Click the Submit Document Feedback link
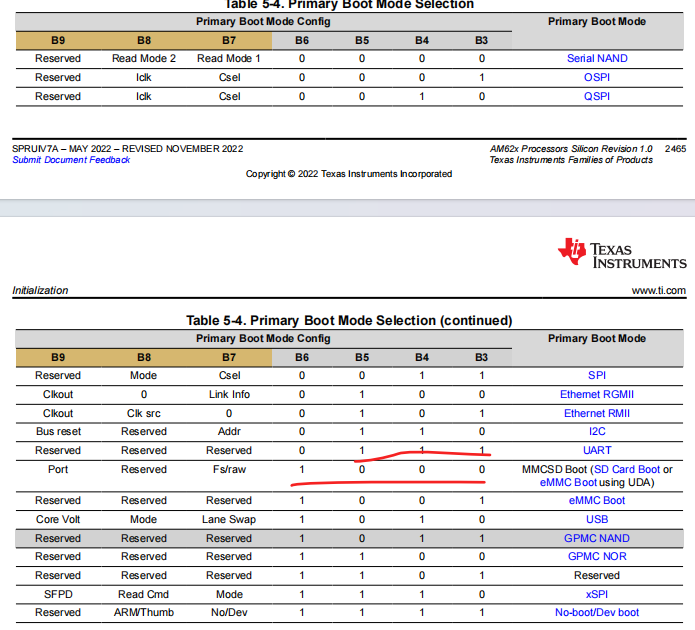This screenshot has height=630, width=695. [71, 160]
